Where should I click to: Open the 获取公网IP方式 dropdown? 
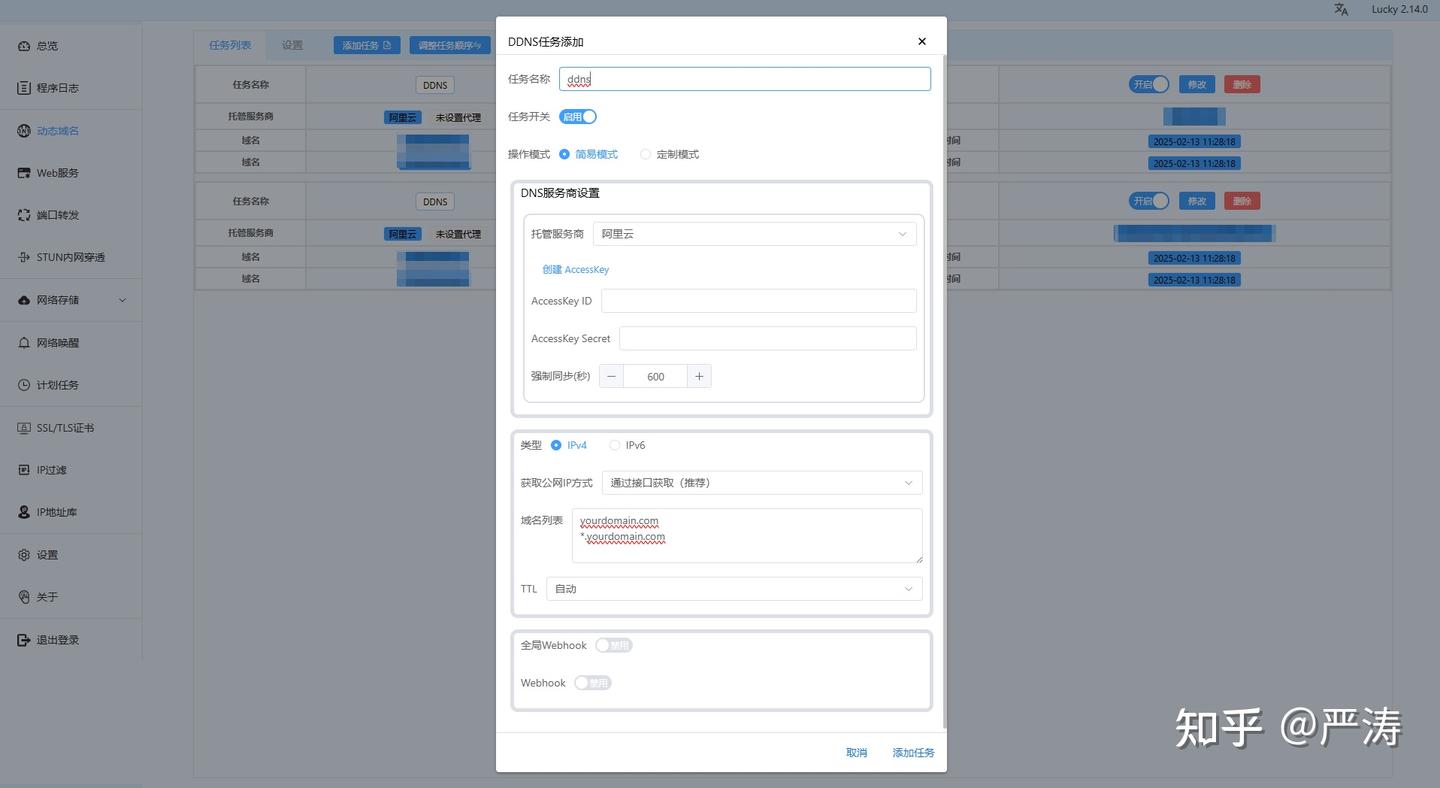point(760,482)
